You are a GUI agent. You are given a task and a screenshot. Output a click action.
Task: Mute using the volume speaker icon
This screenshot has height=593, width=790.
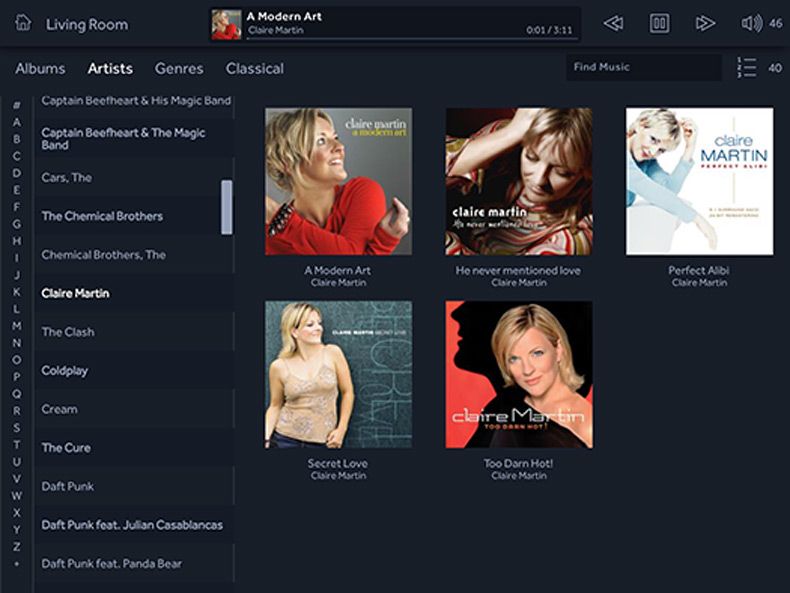[x=751, y=23]
